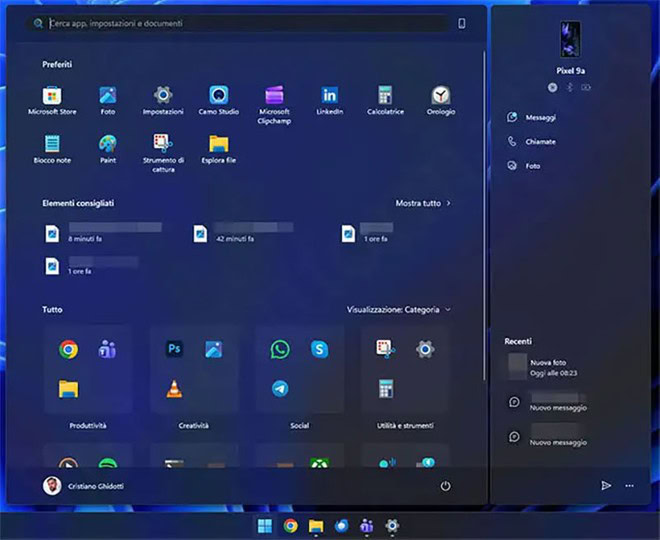Viewport: 660px width, 540px height.
Task: Launch Camo Studio
Action: [x=218, y=101]
